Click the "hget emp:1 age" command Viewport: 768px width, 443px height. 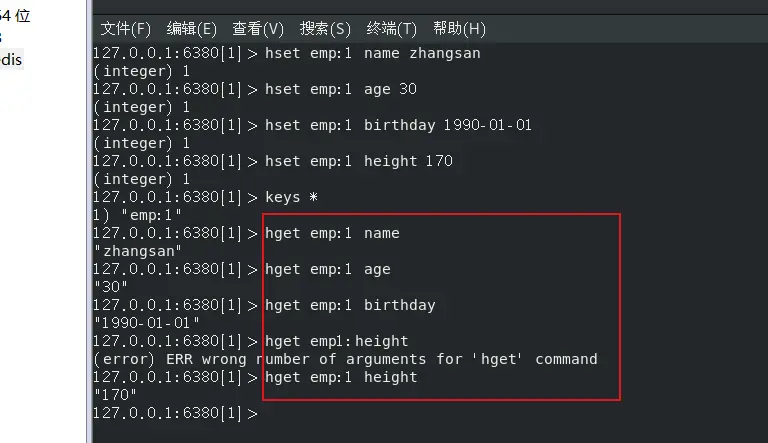[x=327, y=269]
